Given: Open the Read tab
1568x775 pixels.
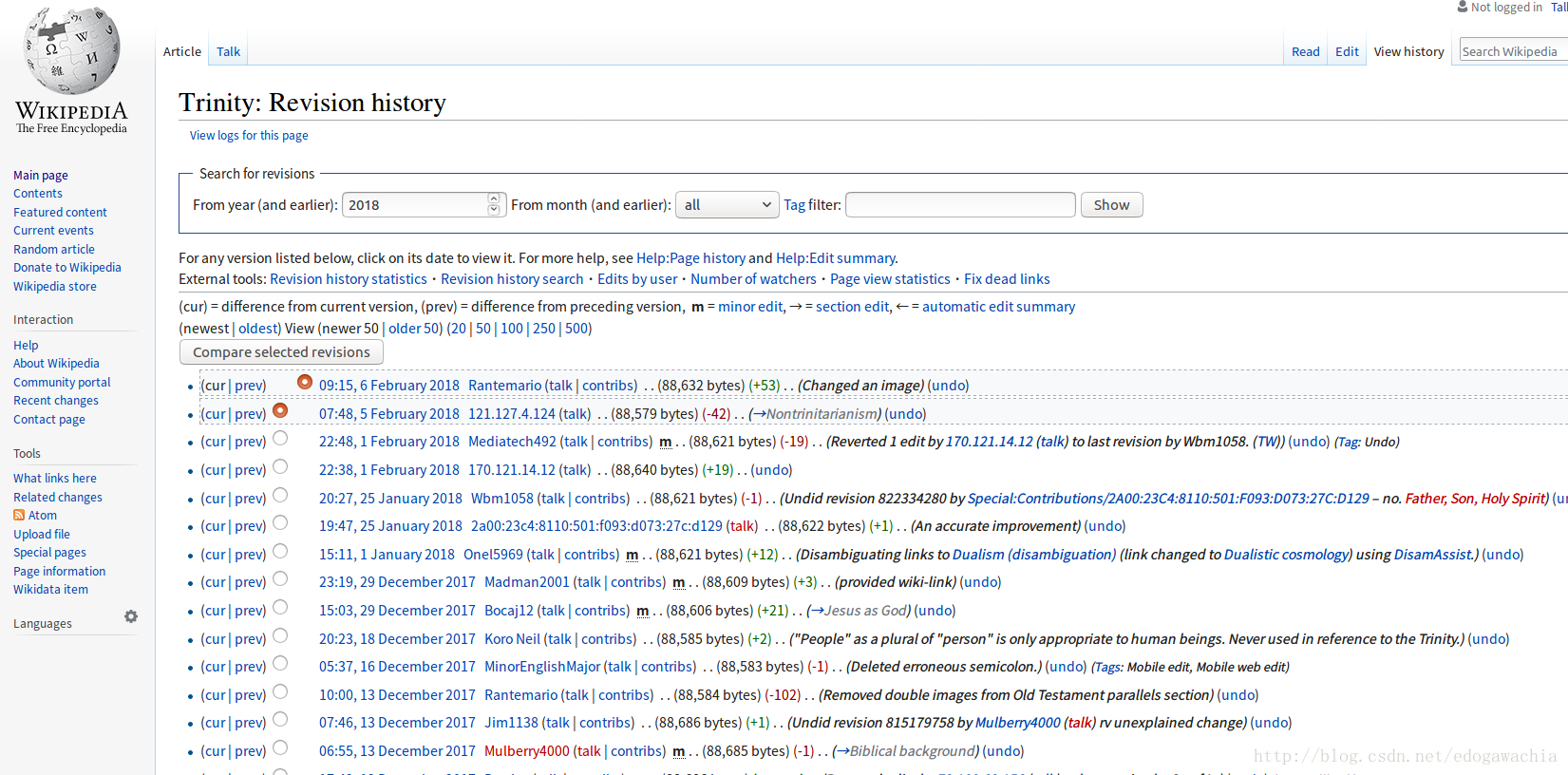Looking at the screenshot, I should coord(1306,51).
